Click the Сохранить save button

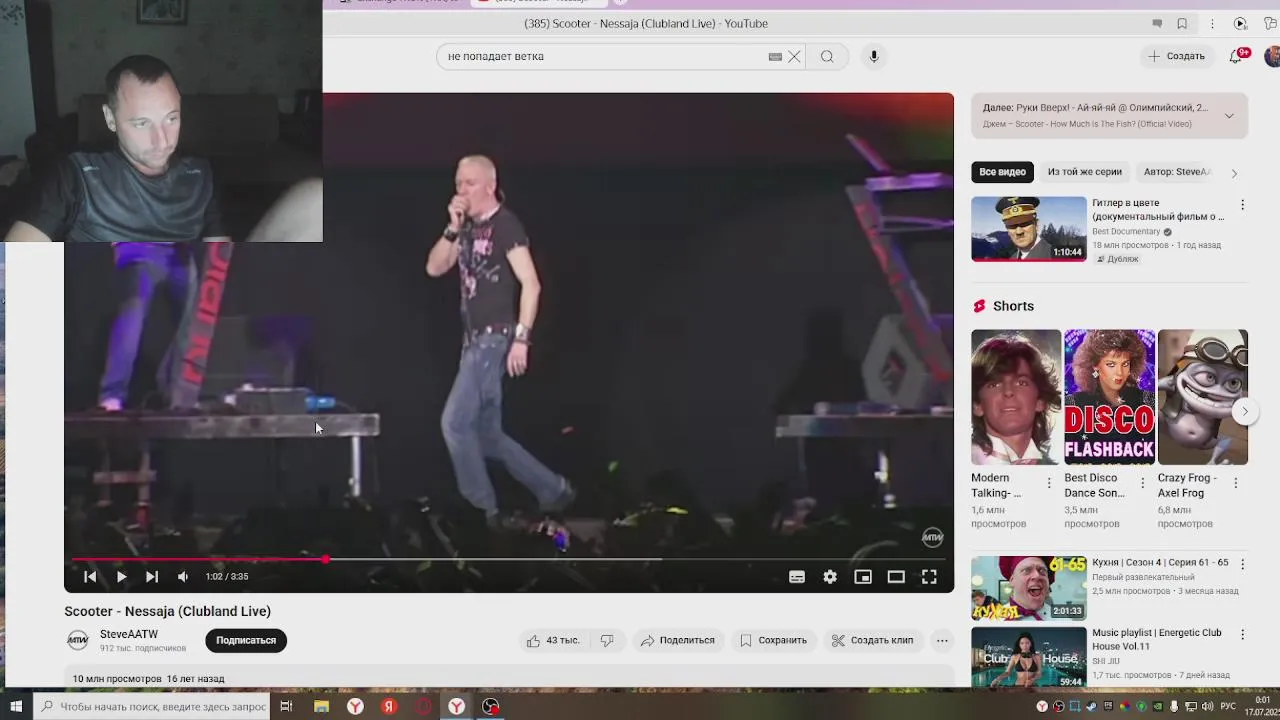point(773,641)
